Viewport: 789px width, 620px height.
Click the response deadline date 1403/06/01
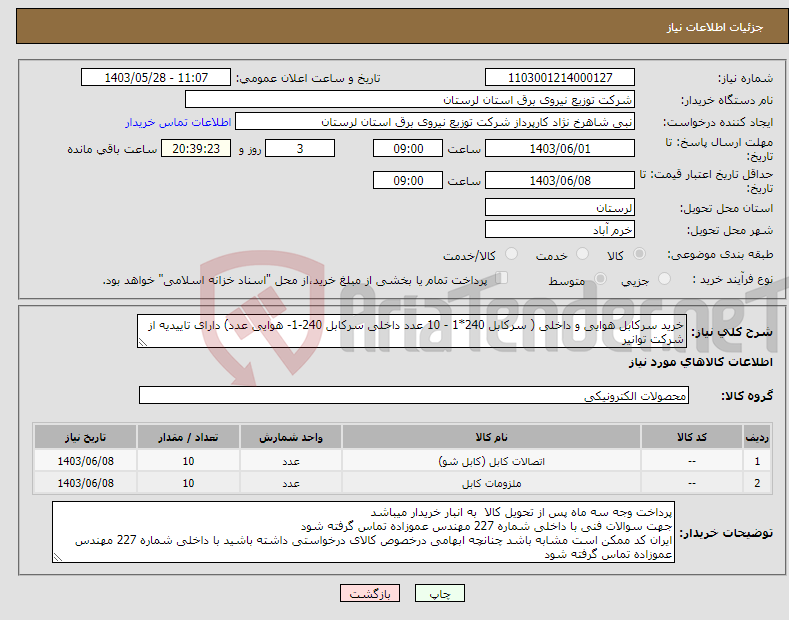pos(560,148)
